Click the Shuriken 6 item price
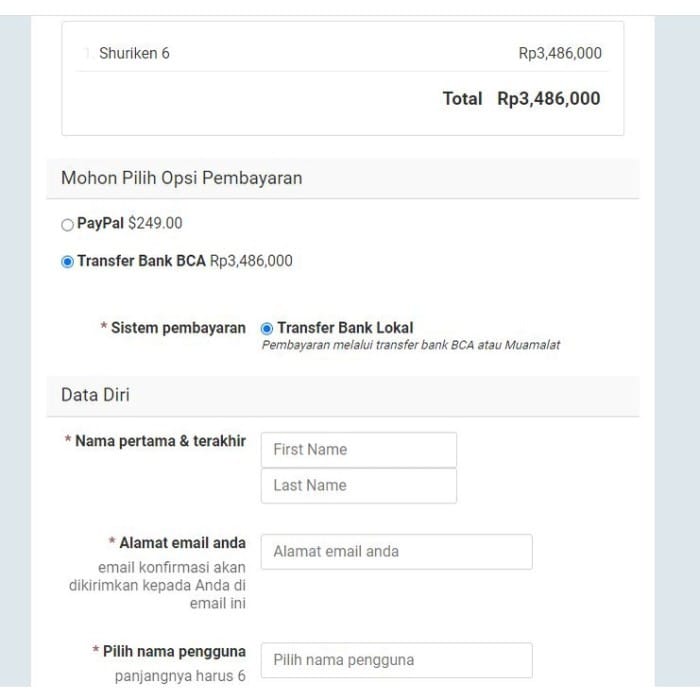Viewport: 700px width, 700px height. 560,54
